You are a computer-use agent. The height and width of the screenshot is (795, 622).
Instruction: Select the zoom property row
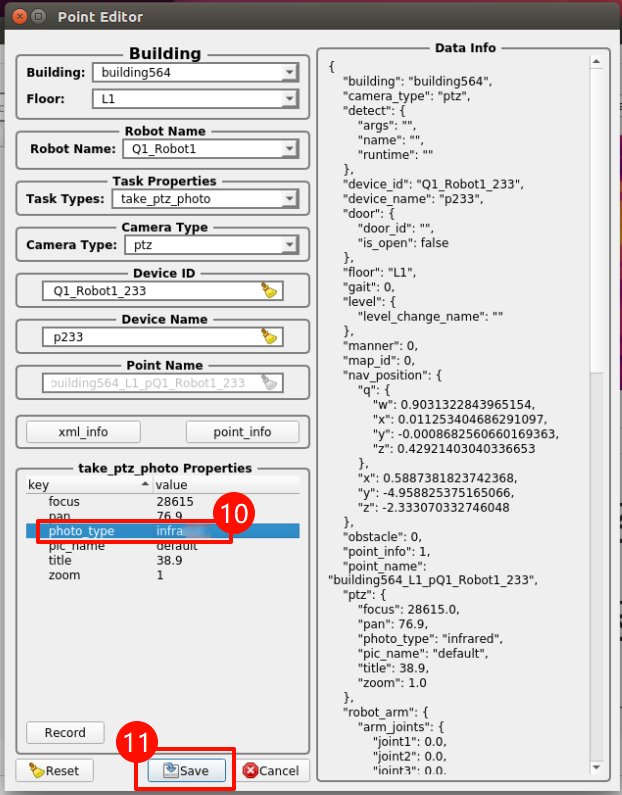click(64, 576)
